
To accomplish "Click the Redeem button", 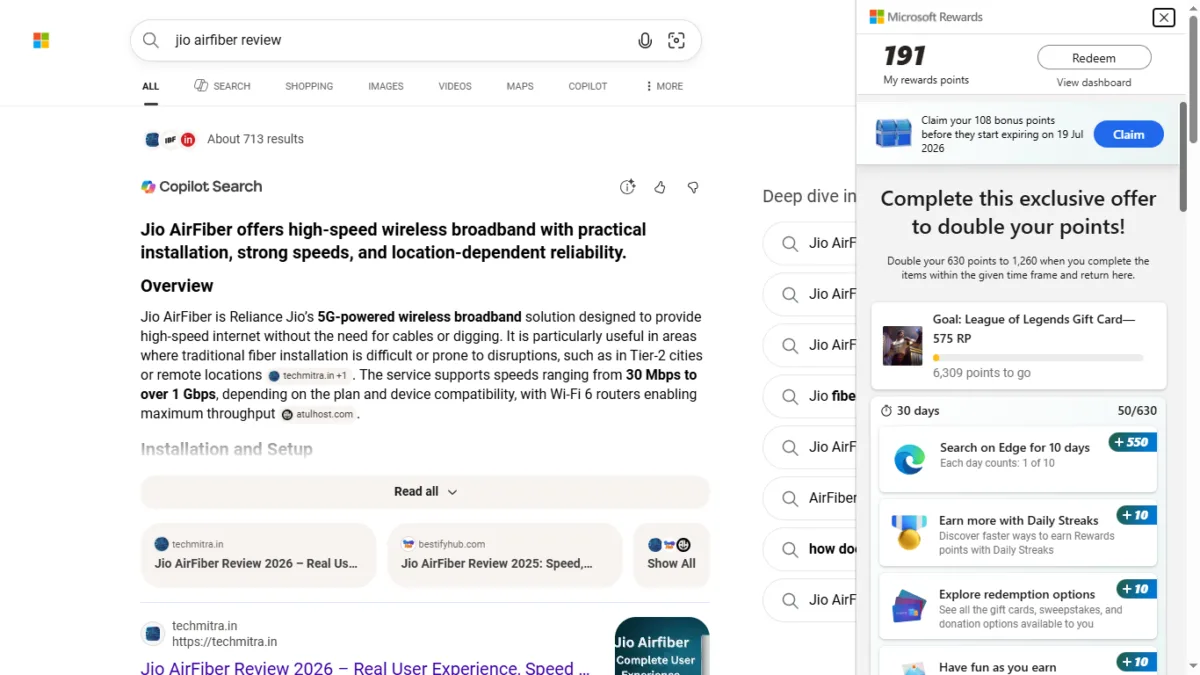I will click(x=1094, y=57).
